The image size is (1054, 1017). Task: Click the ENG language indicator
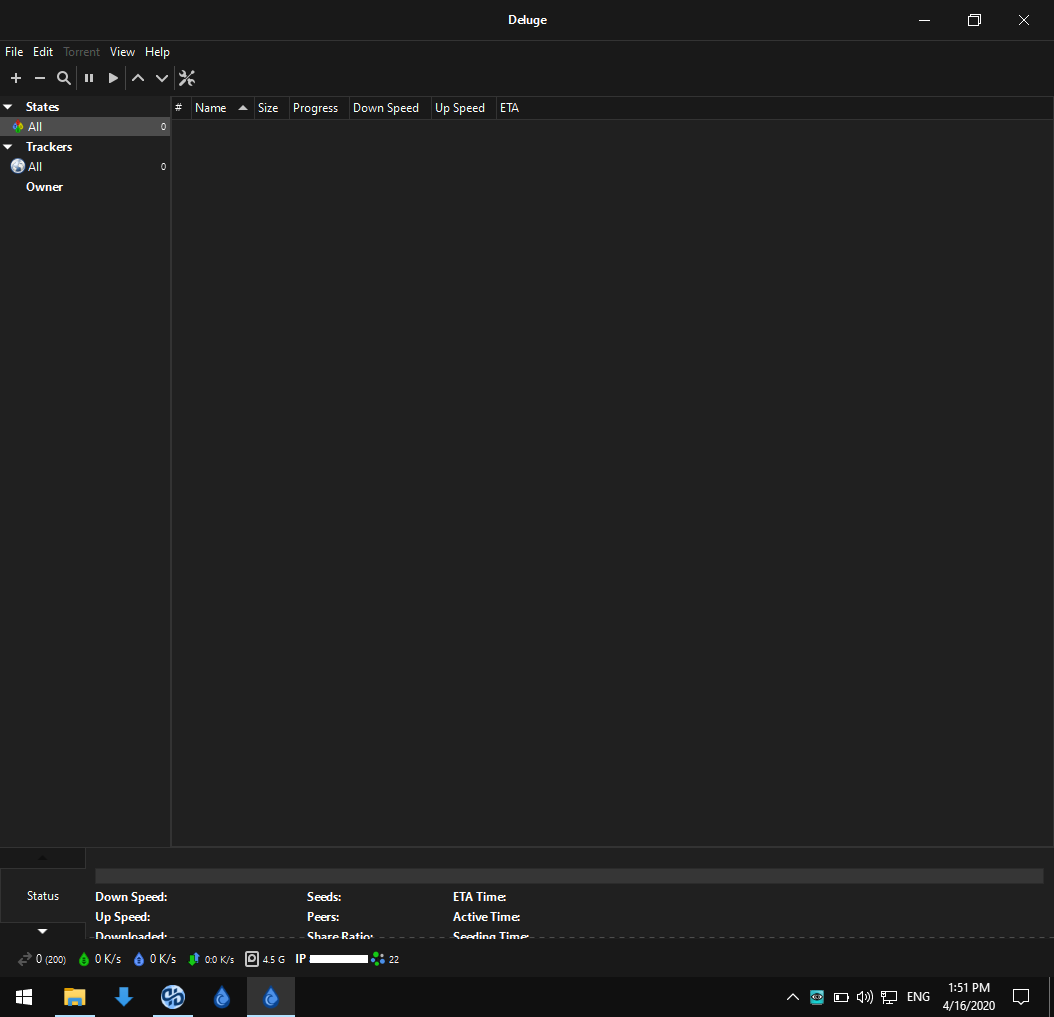click(918, 997)
